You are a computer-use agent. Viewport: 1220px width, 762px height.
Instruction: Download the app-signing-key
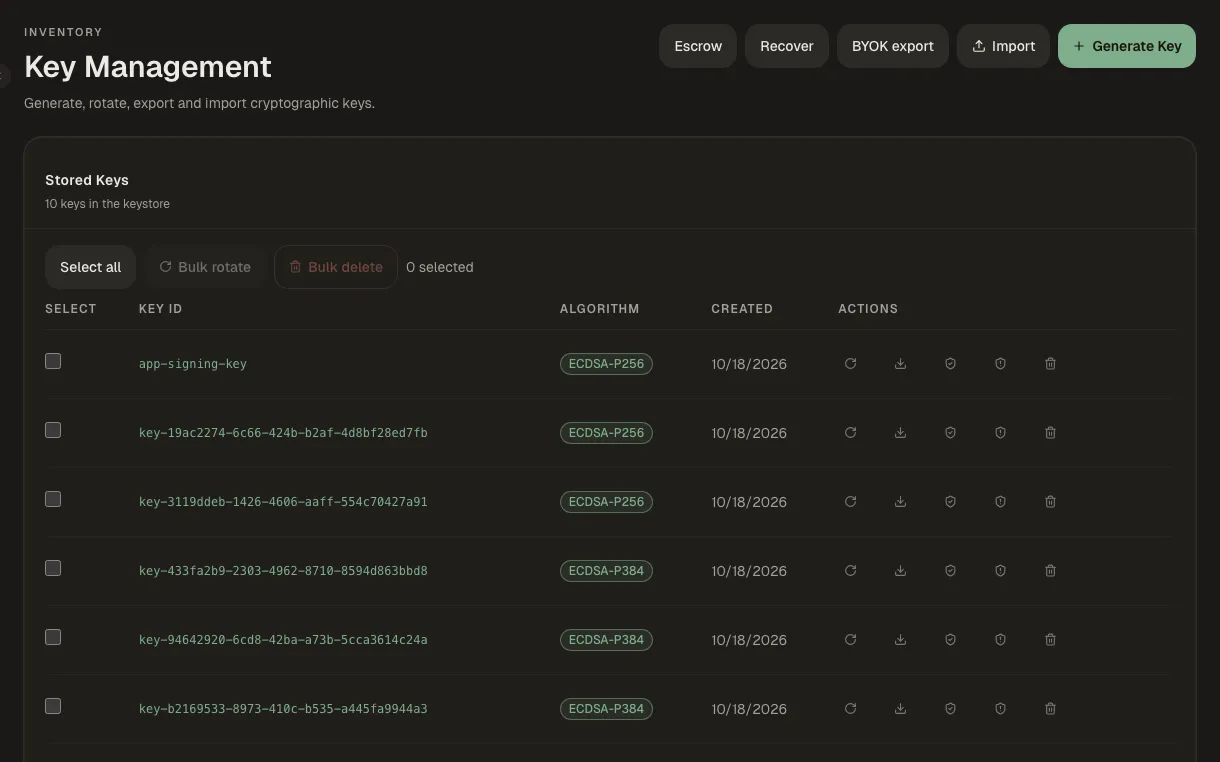click(900, 364)
